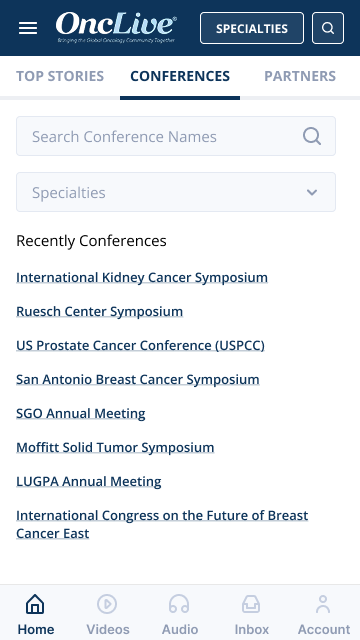Click the magnifier in conference search field

coord(312,136)
